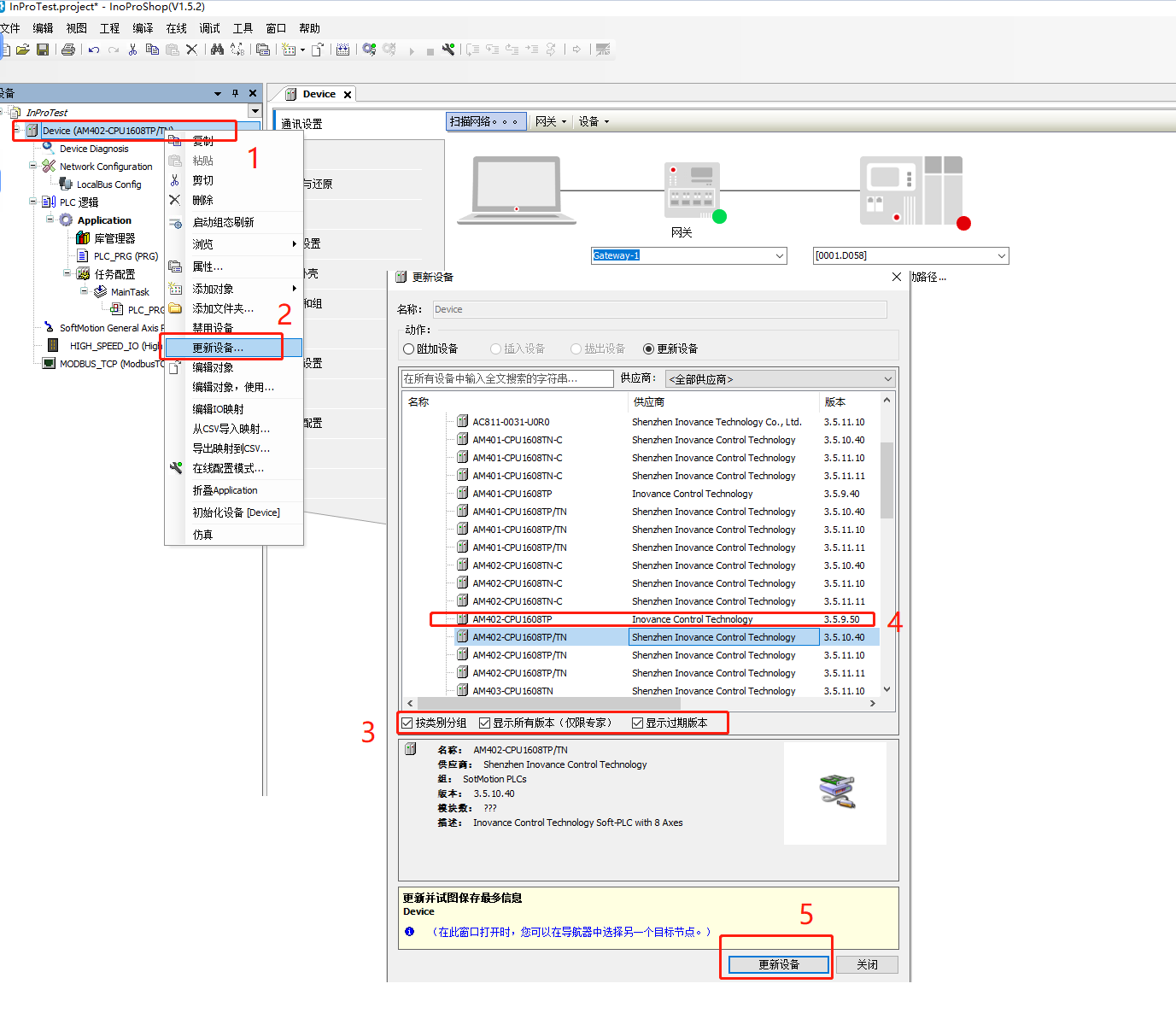The image size is (1176, 1013).
Task: Click the Undo icon
Action: click(x=94, y=49)
